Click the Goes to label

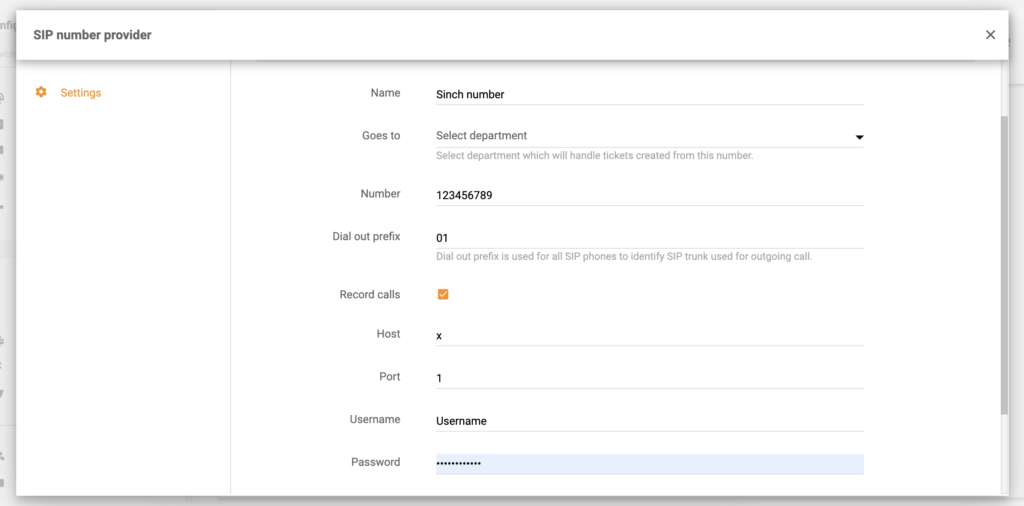[380, 136]
